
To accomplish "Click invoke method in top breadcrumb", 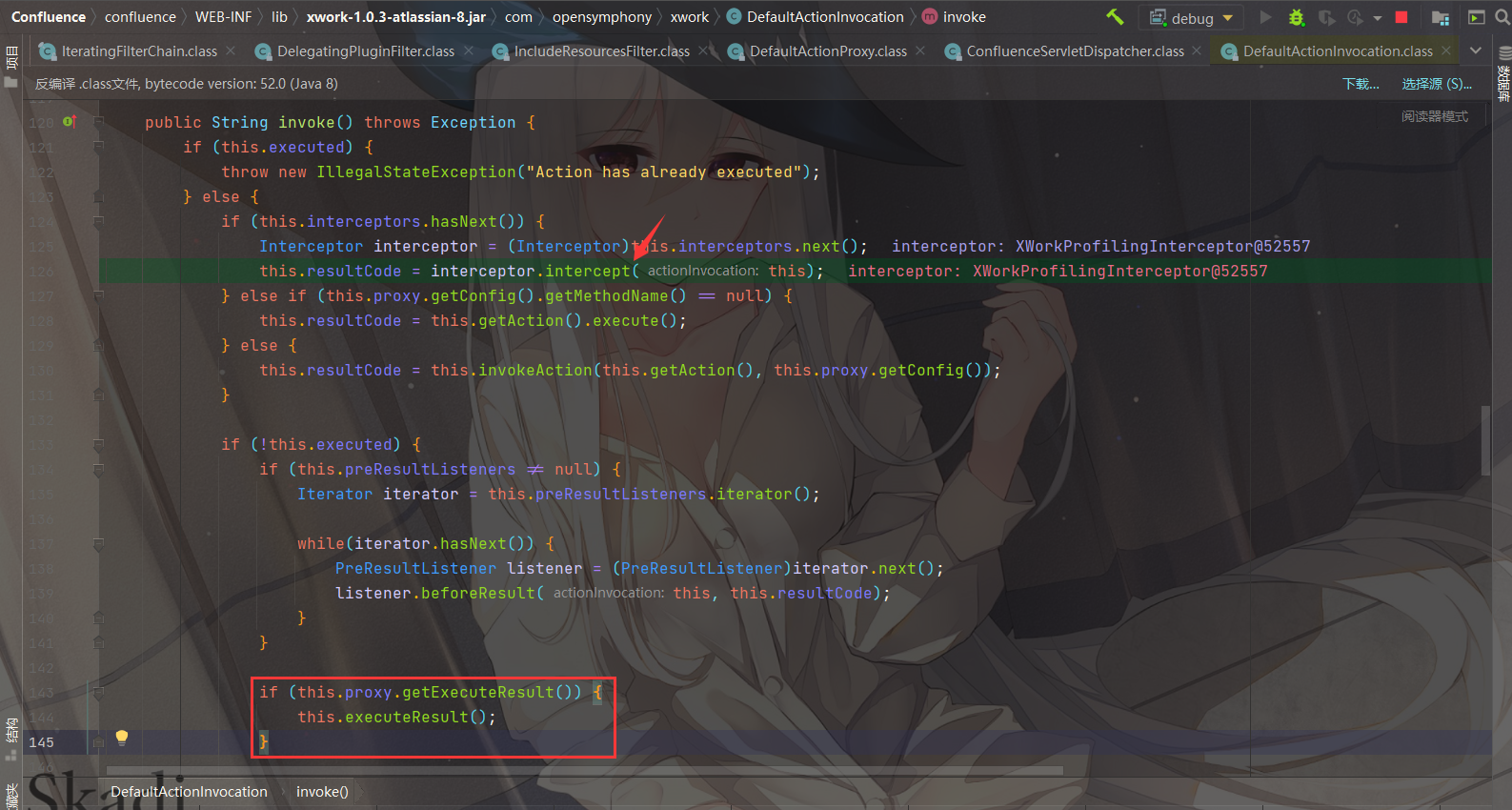I will click(964, 17).
